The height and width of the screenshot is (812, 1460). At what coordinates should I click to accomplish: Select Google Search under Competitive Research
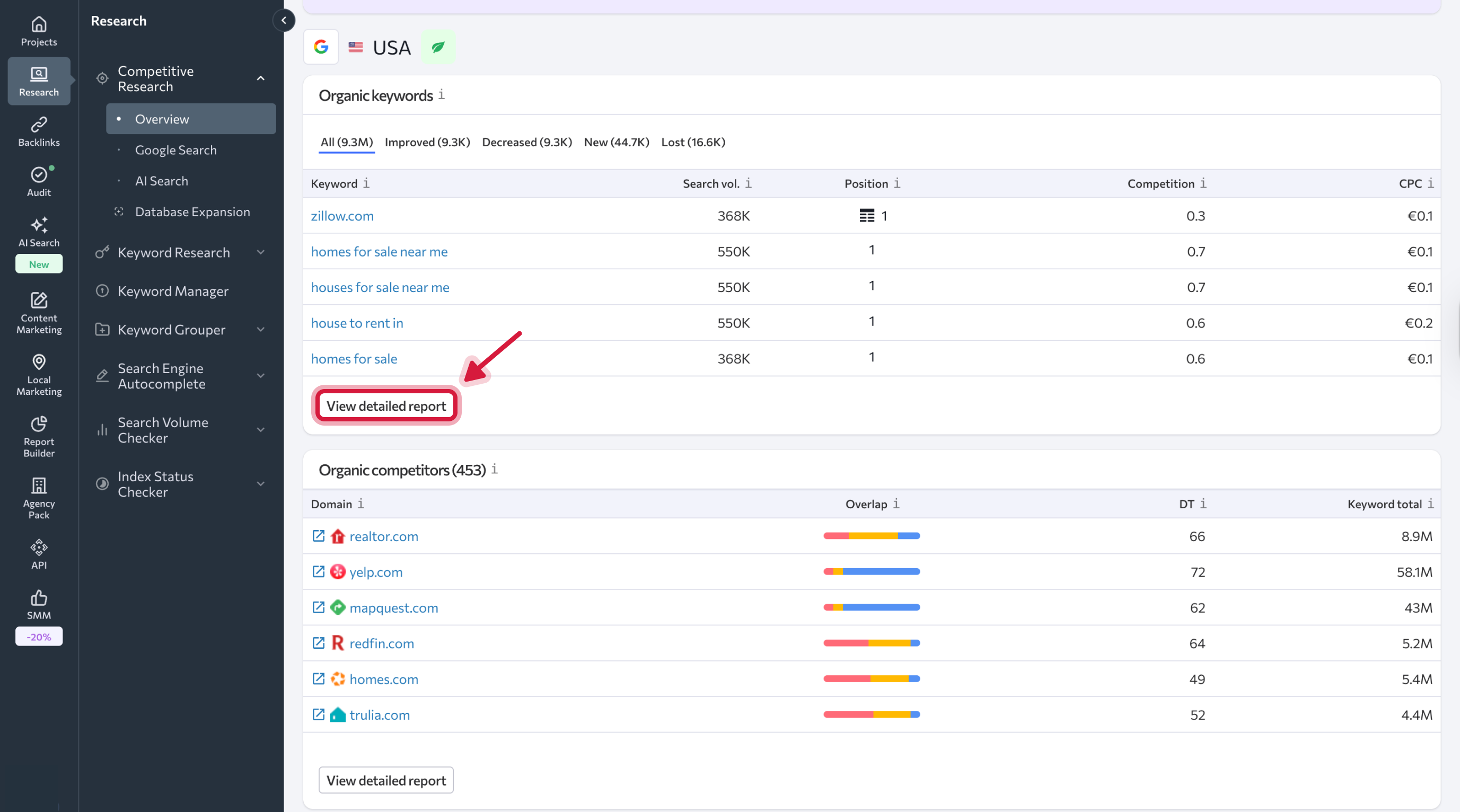[x=175, y=149]
